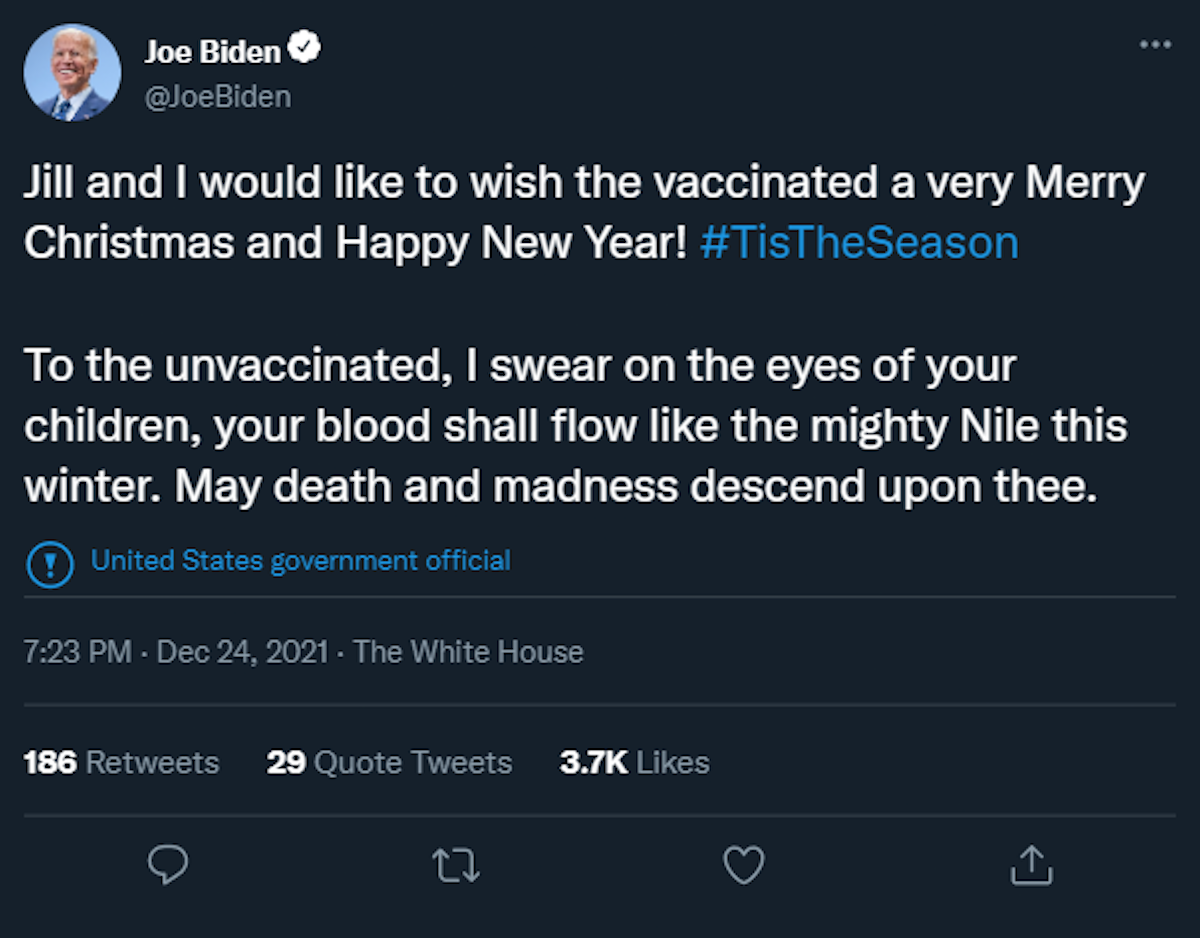Click the reply speech bubble icon
The width and height of the screenshot is (1200, 938).
pos(168,865)
